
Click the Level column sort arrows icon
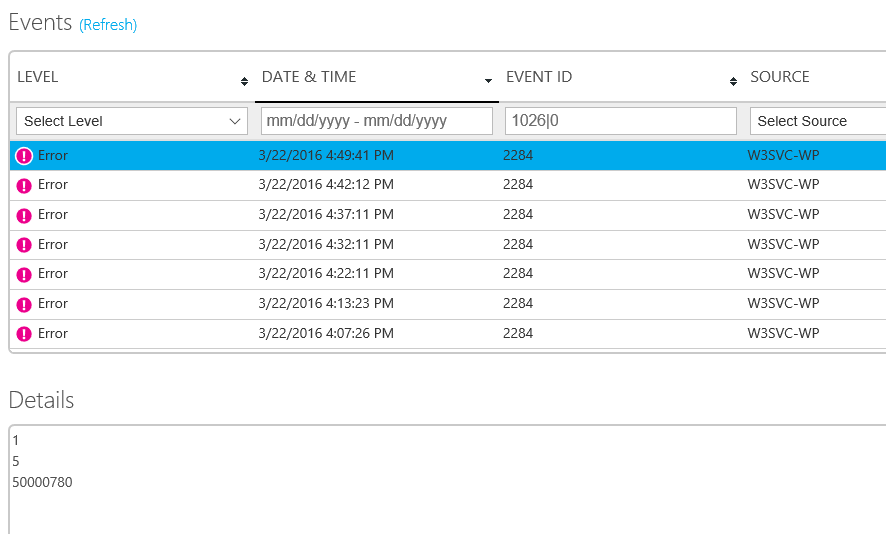coord(244,80)
